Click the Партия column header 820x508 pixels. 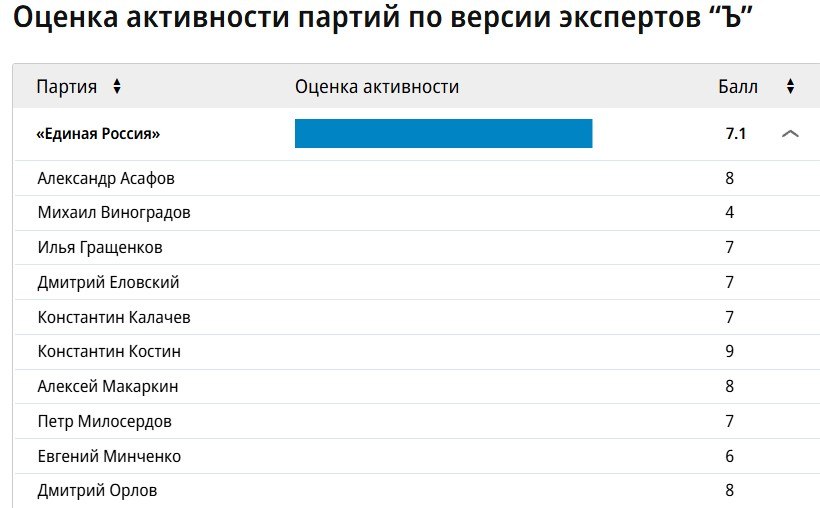click(67, 86)
